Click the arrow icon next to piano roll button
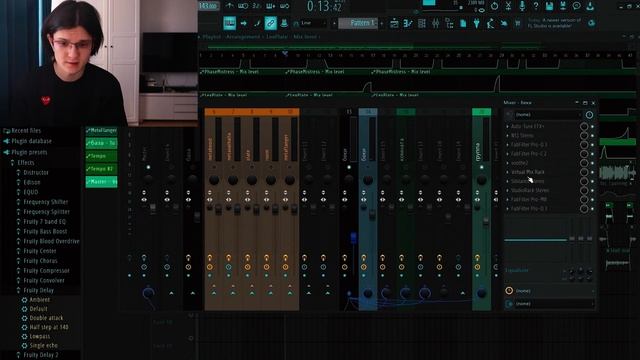 click(244, 23)
